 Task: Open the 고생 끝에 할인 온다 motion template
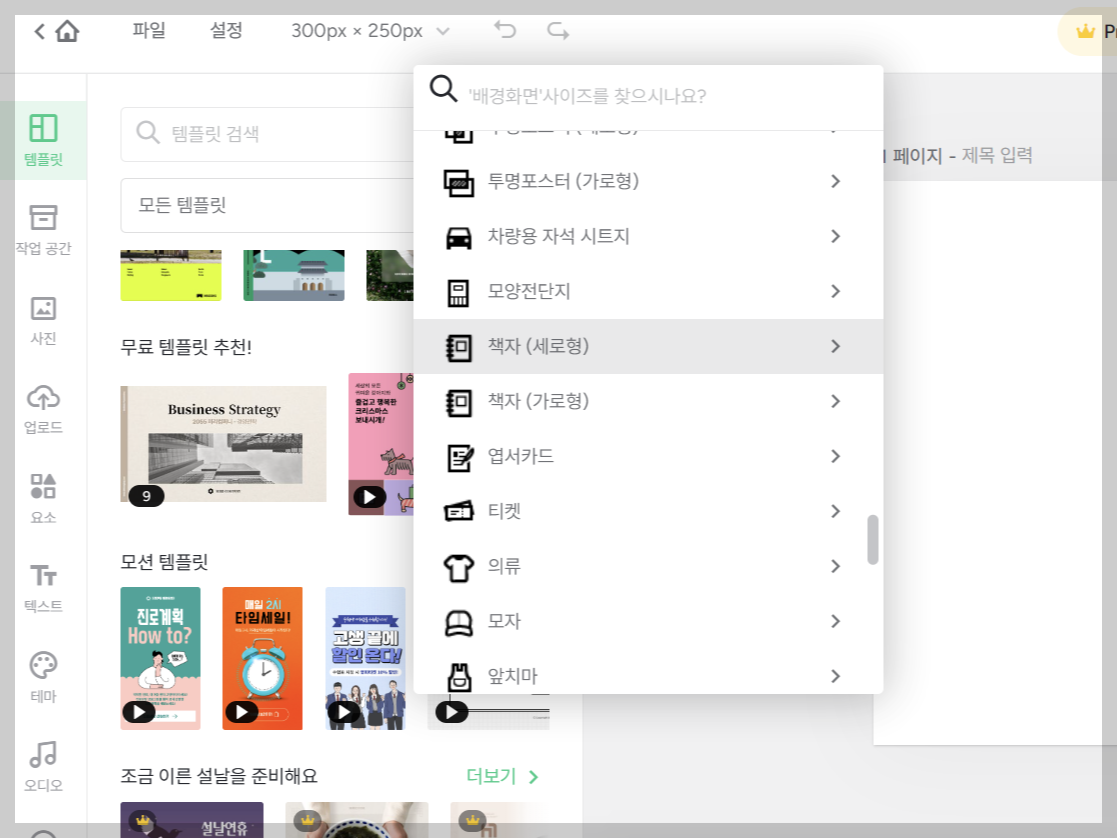(365, 658)
